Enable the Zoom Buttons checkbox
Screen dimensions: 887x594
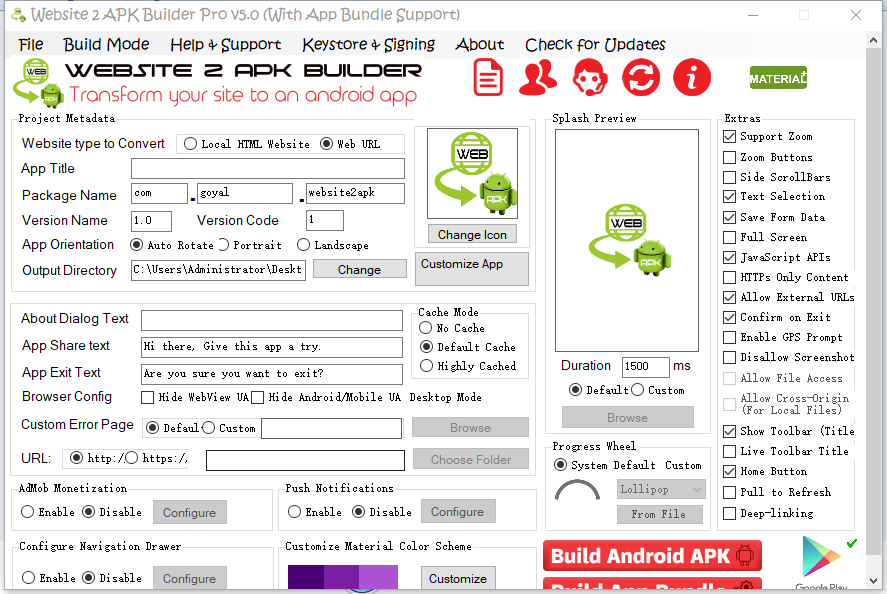pyautogui.click(x=730, y=157)
